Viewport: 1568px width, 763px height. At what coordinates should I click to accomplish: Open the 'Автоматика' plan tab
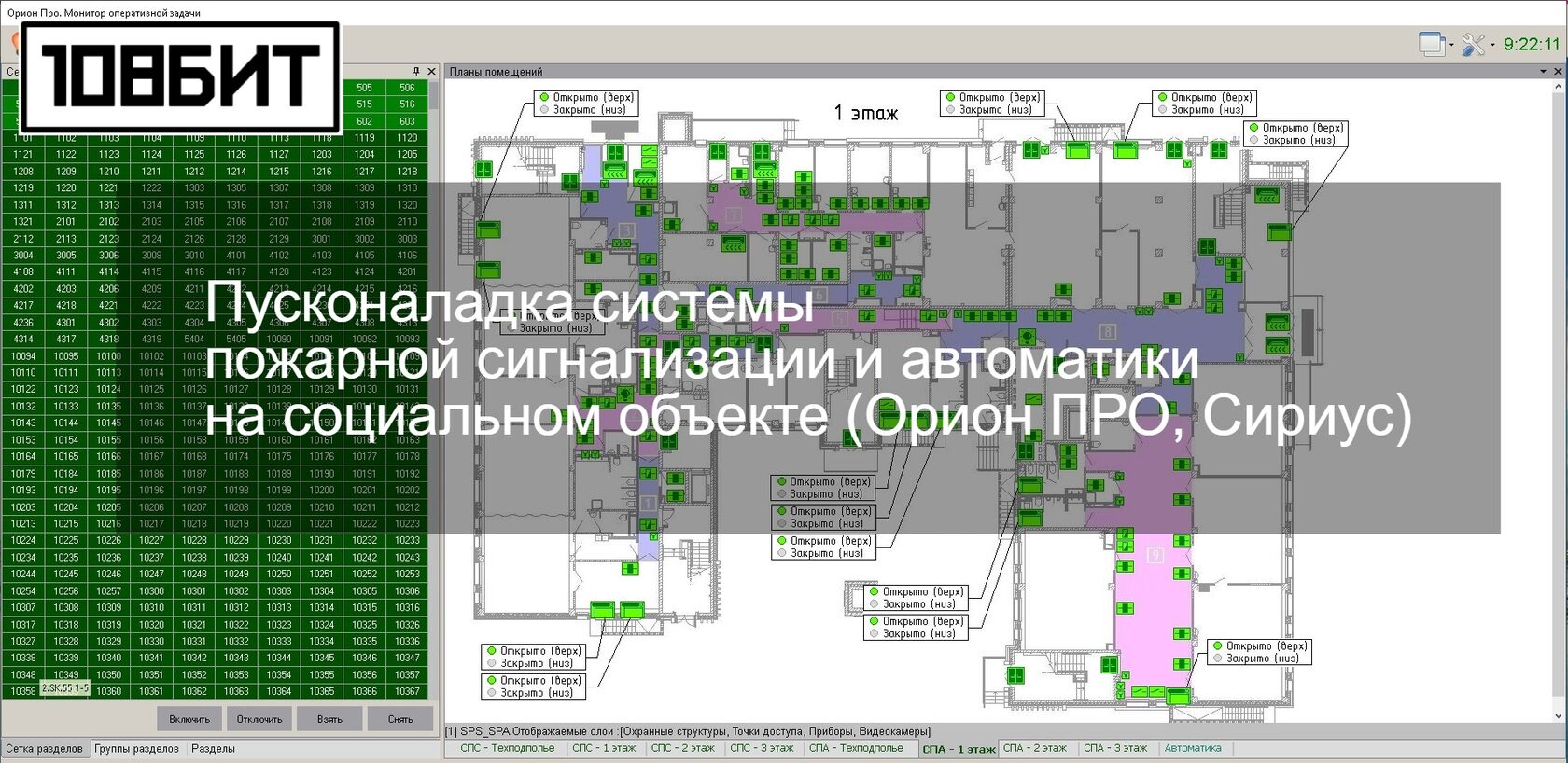pos(1193,748)
